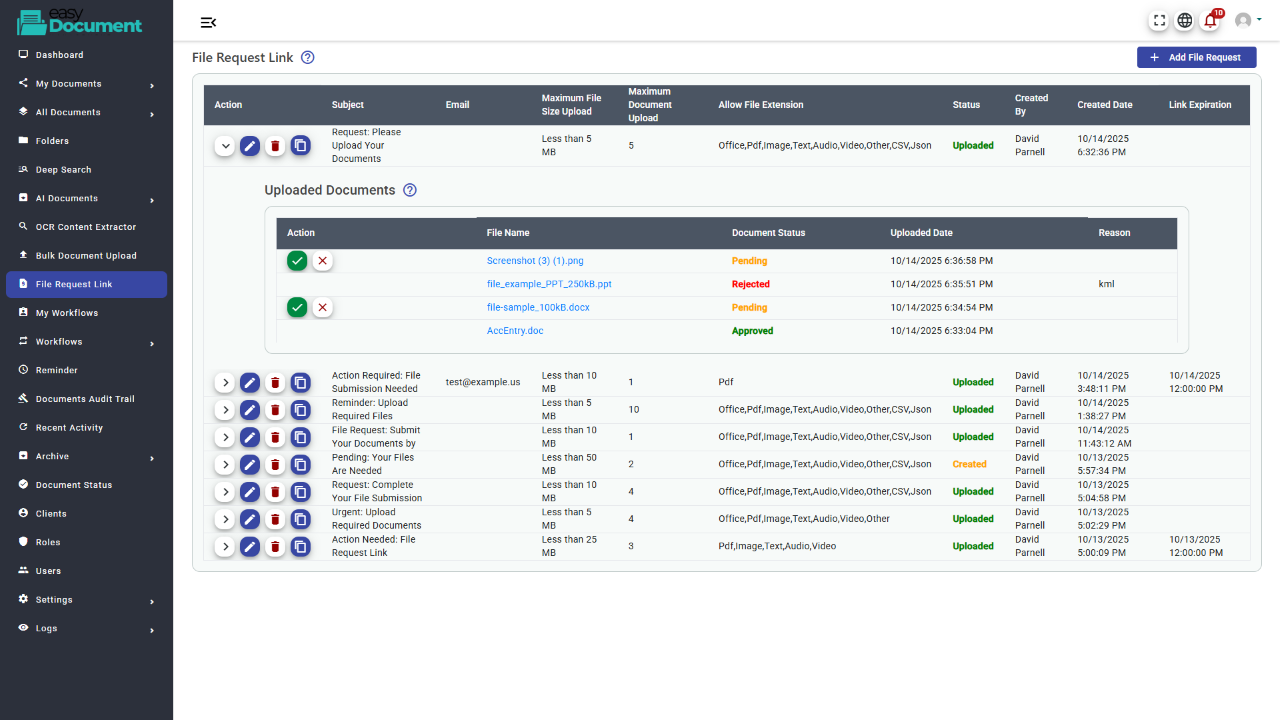
Task: Click the green 'Approved' document status
Action: tap(752, 330)
